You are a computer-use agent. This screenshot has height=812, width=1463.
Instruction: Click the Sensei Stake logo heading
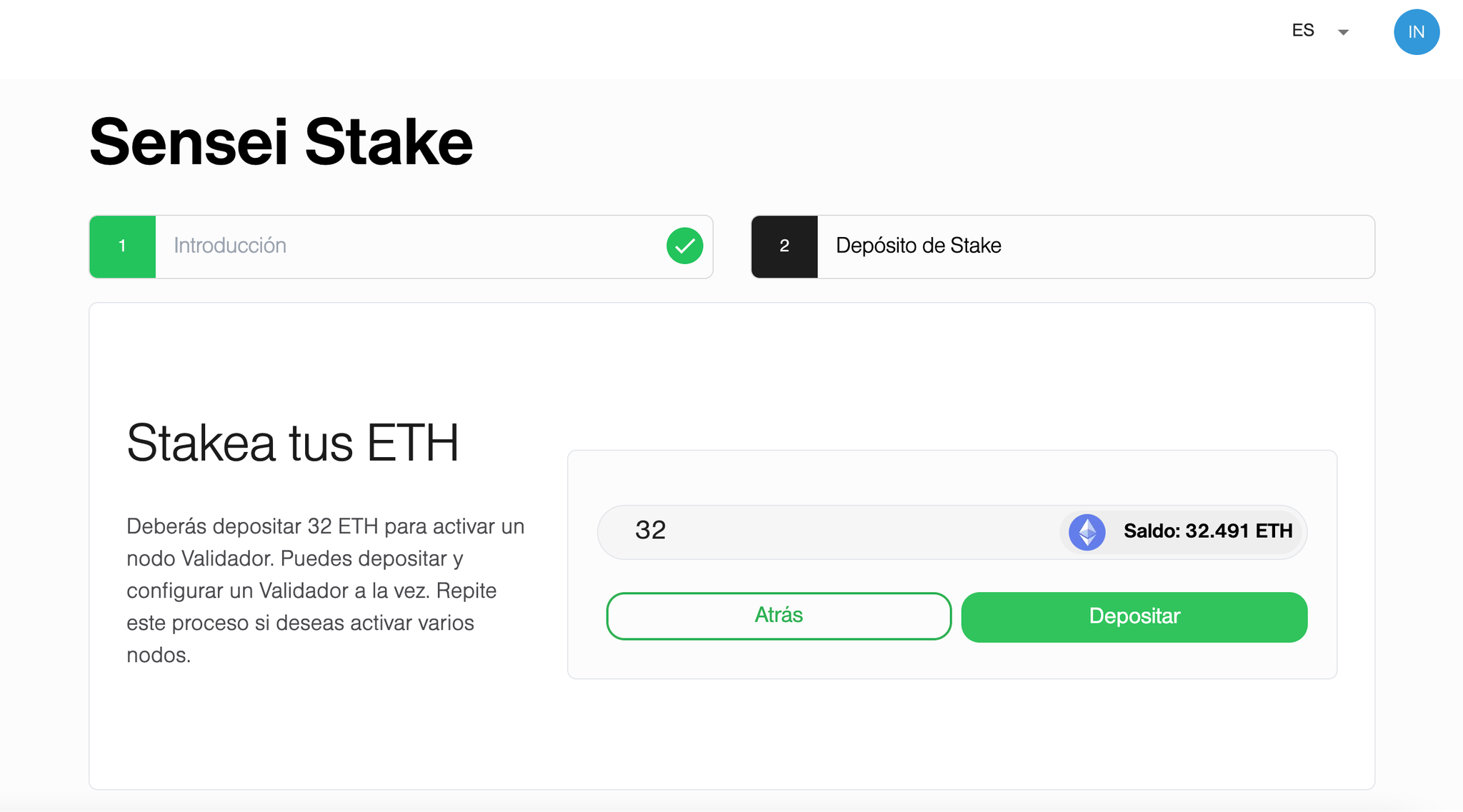tap(281, 141)
